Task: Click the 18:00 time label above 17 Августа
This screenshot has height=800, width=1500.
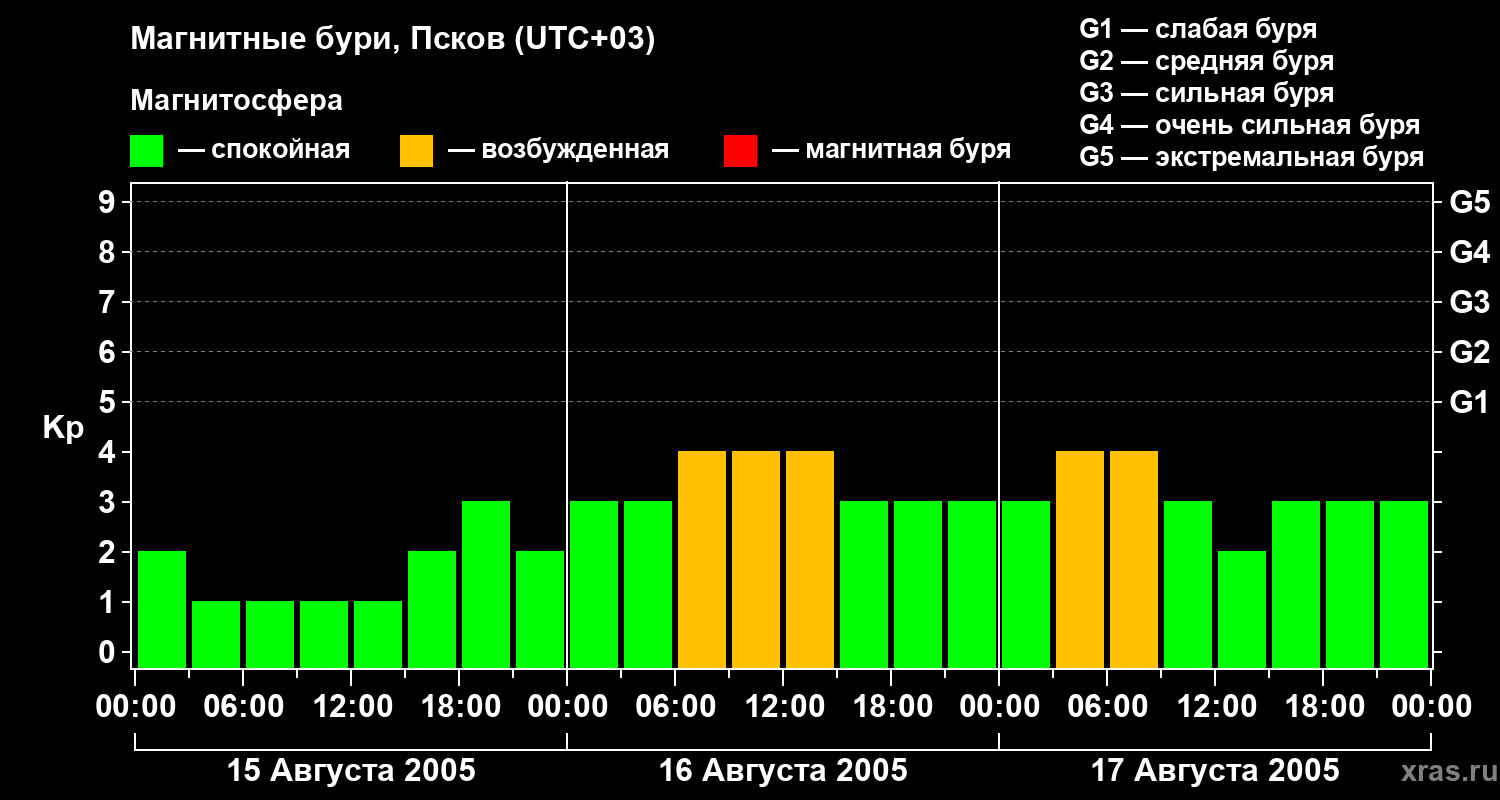Action: (1323, 707)
